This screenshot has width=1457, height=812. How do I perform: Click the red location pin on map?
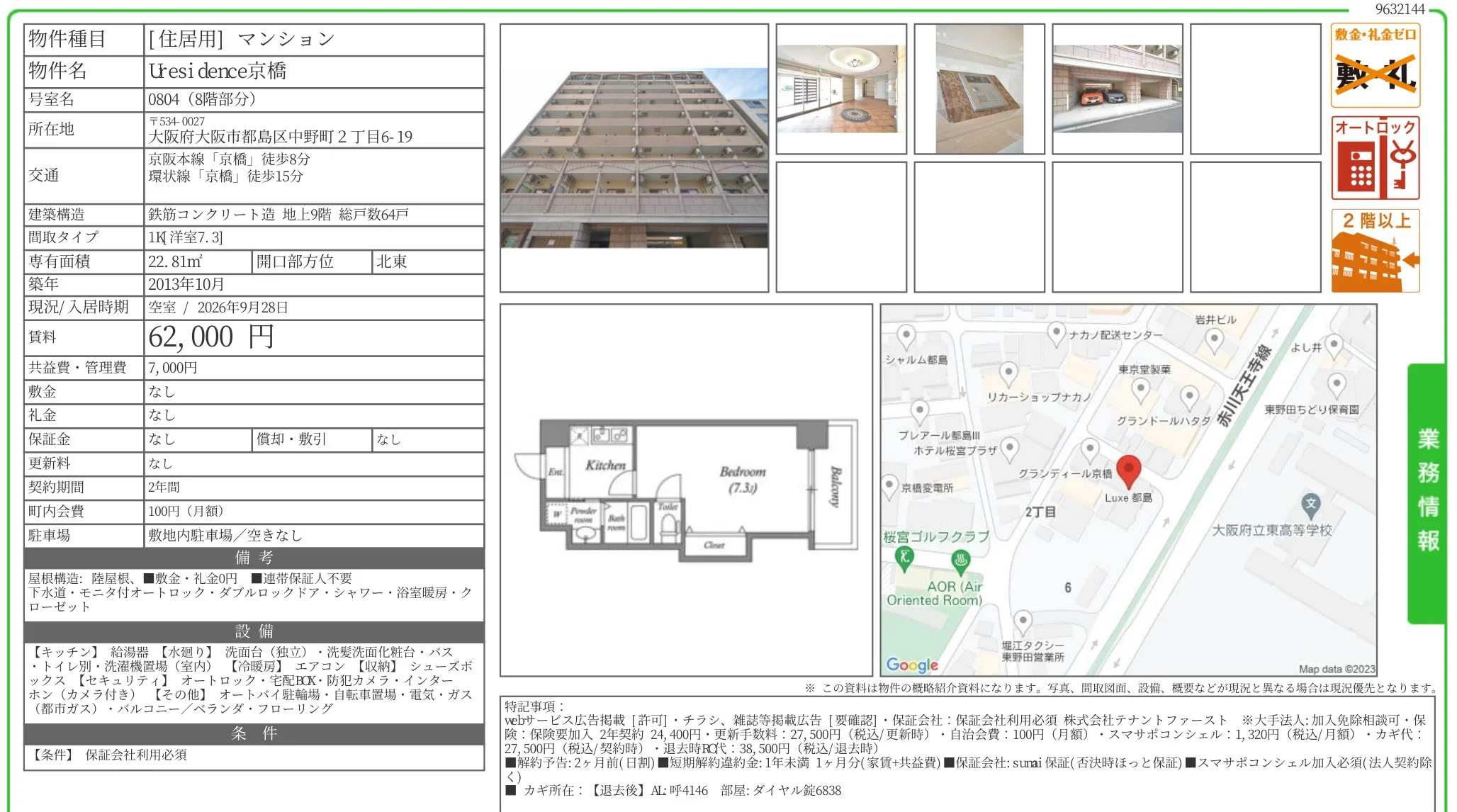coord(1128,471)
